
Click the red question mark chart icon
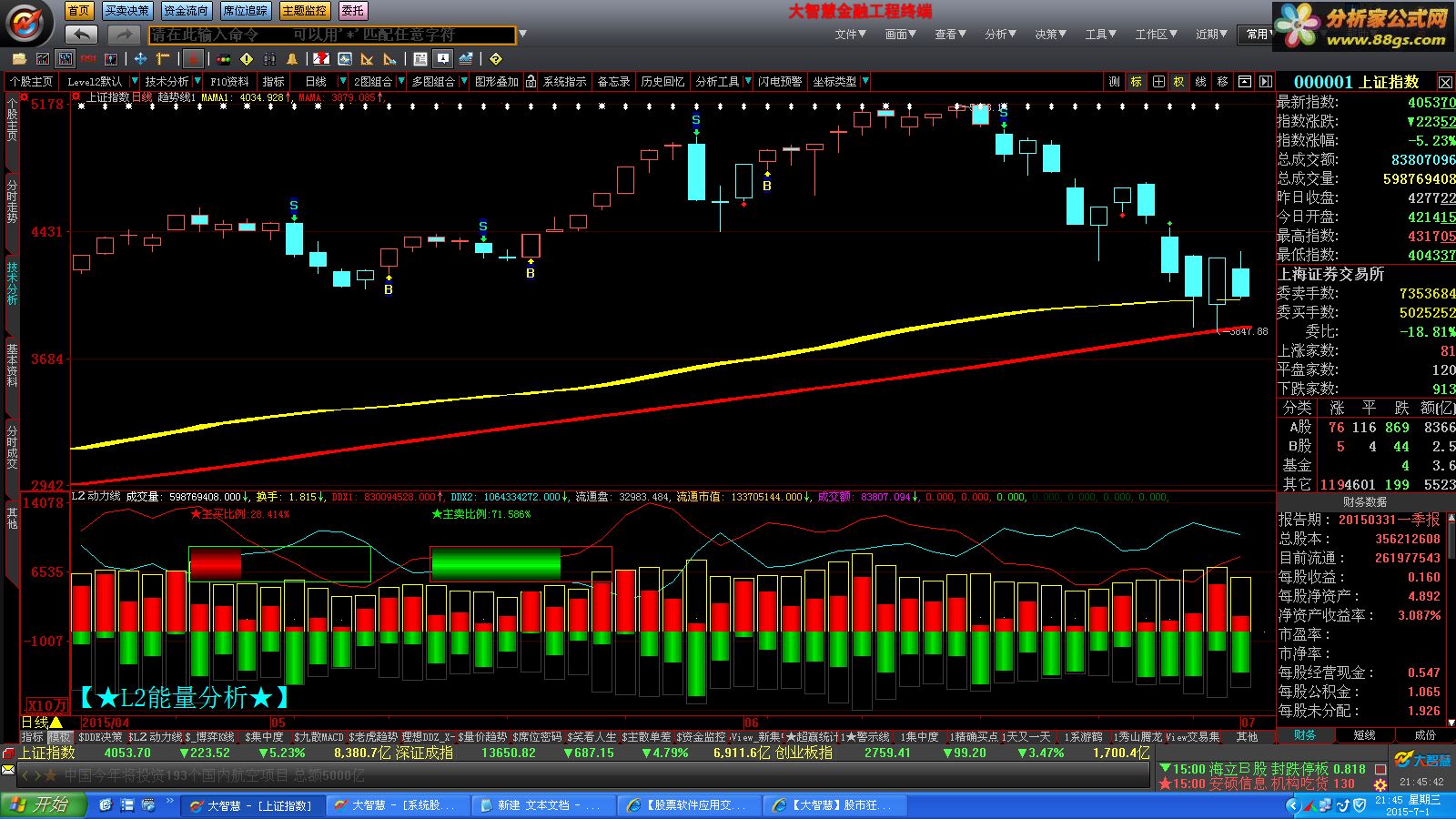pos(321,59)
